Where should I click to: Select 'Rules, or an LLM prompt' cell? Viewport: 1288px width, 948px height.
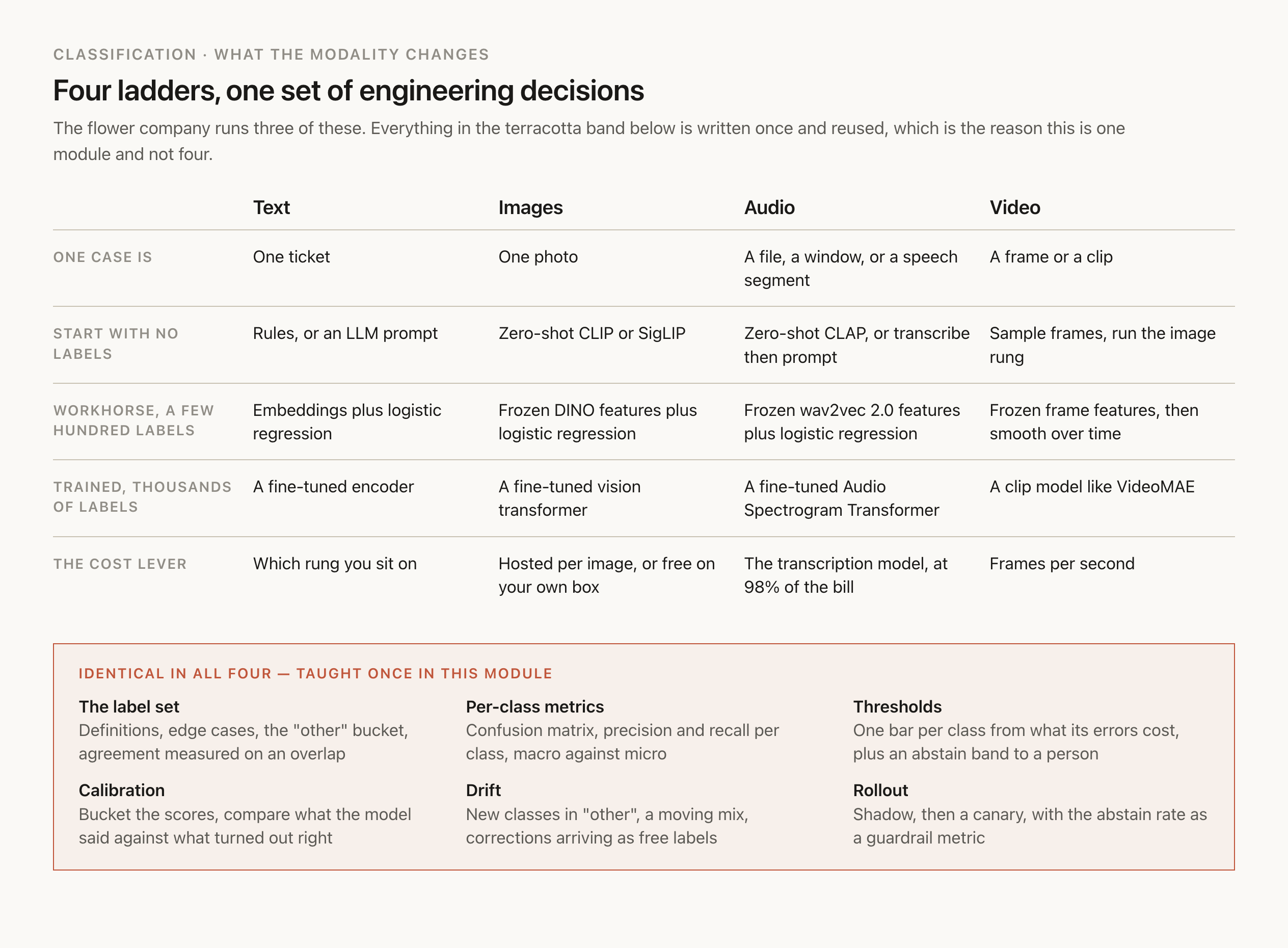click(345, 333)
